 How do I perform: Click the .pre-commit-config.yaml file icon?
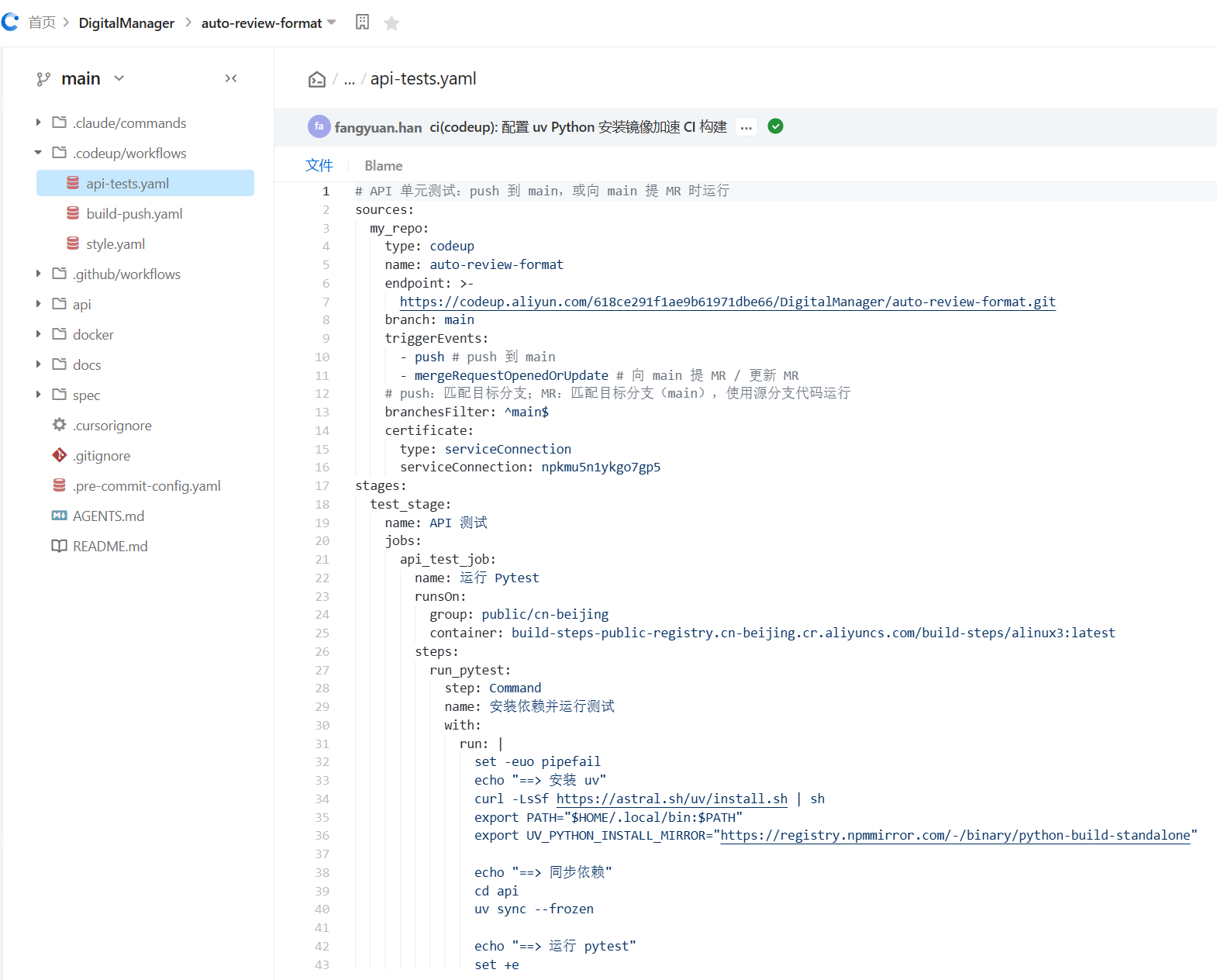tap(59, 485)
